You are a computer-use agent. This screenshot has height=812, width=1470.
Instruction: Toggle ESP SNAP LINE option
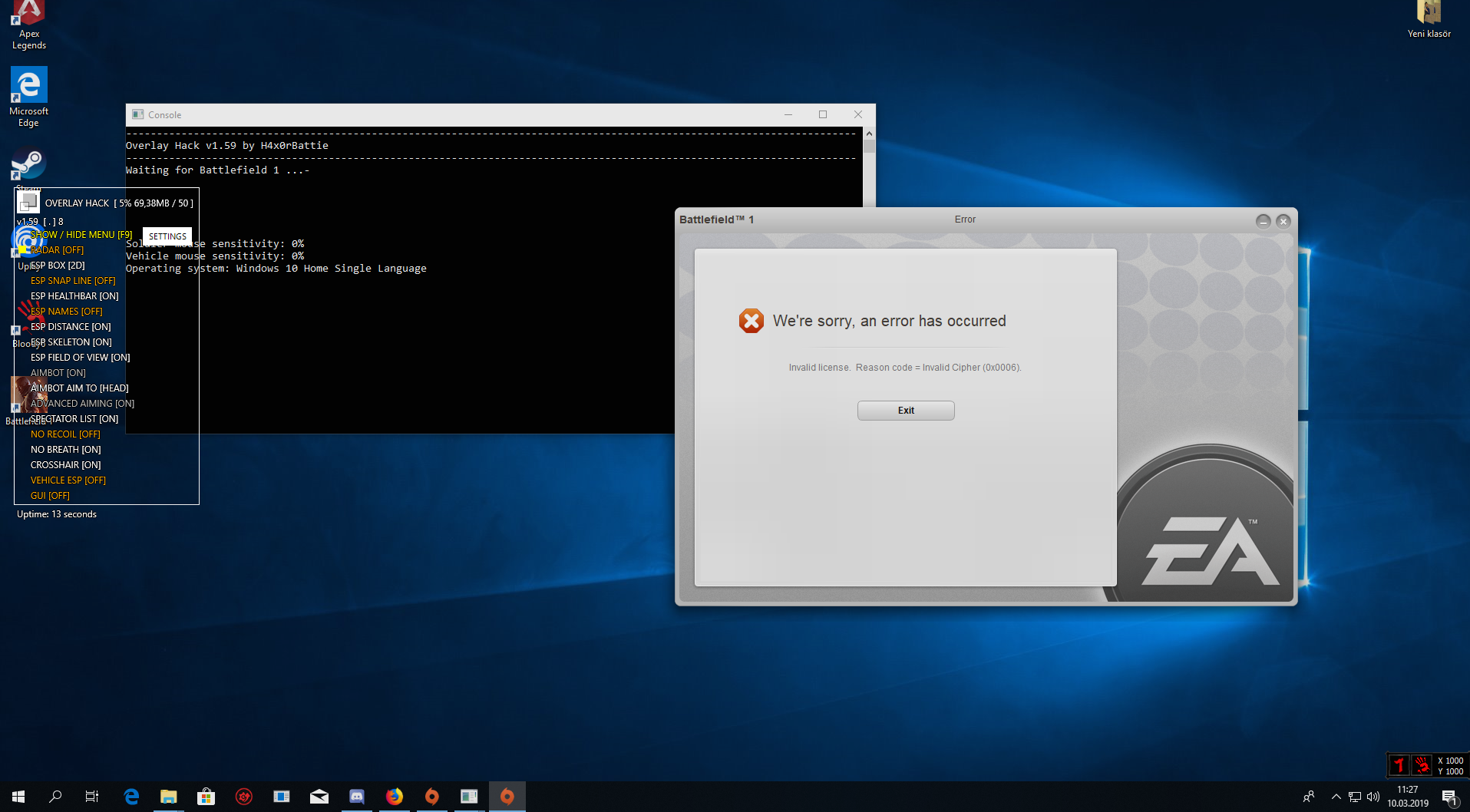coord(73,281)
